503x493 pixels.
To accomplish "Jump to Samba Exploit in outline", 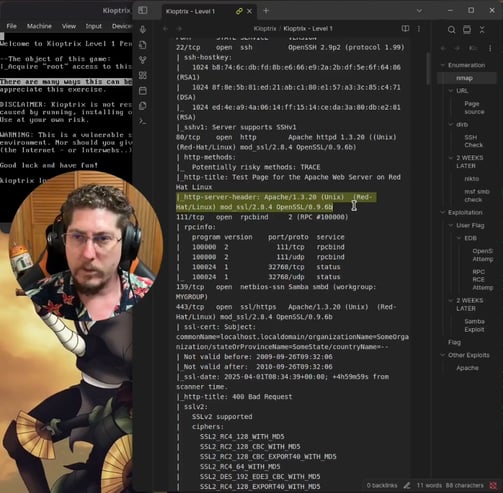I will [x=474, y=326].
